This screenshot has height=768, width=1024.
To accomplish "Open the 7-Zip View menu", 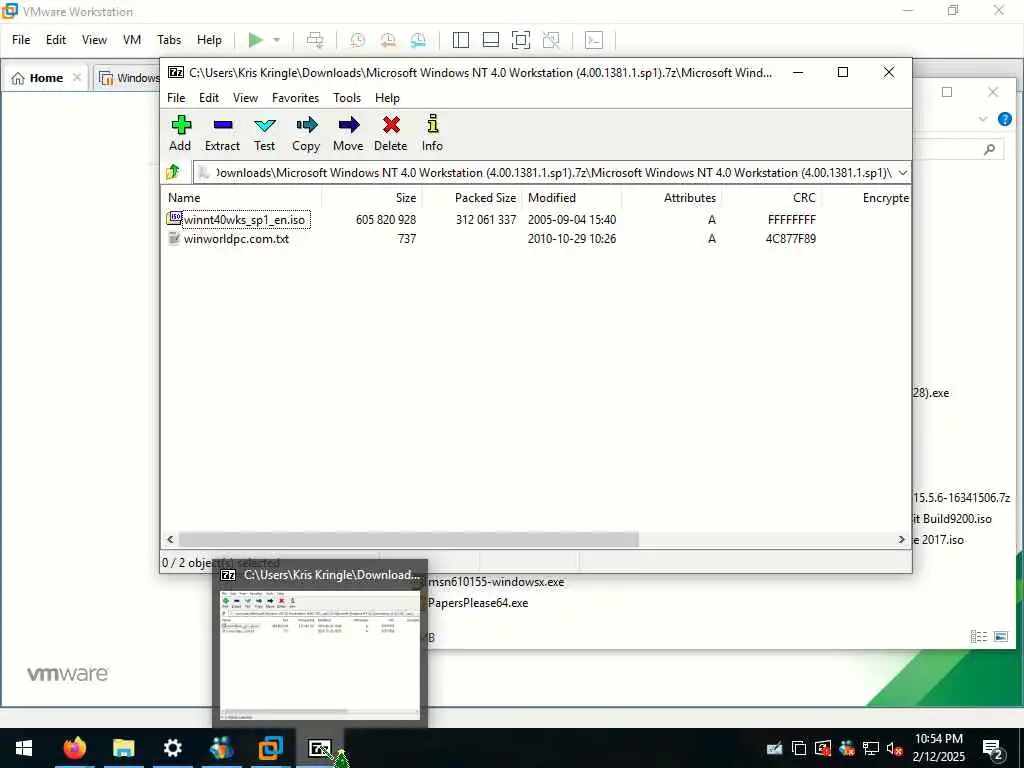I will [246, 97].
